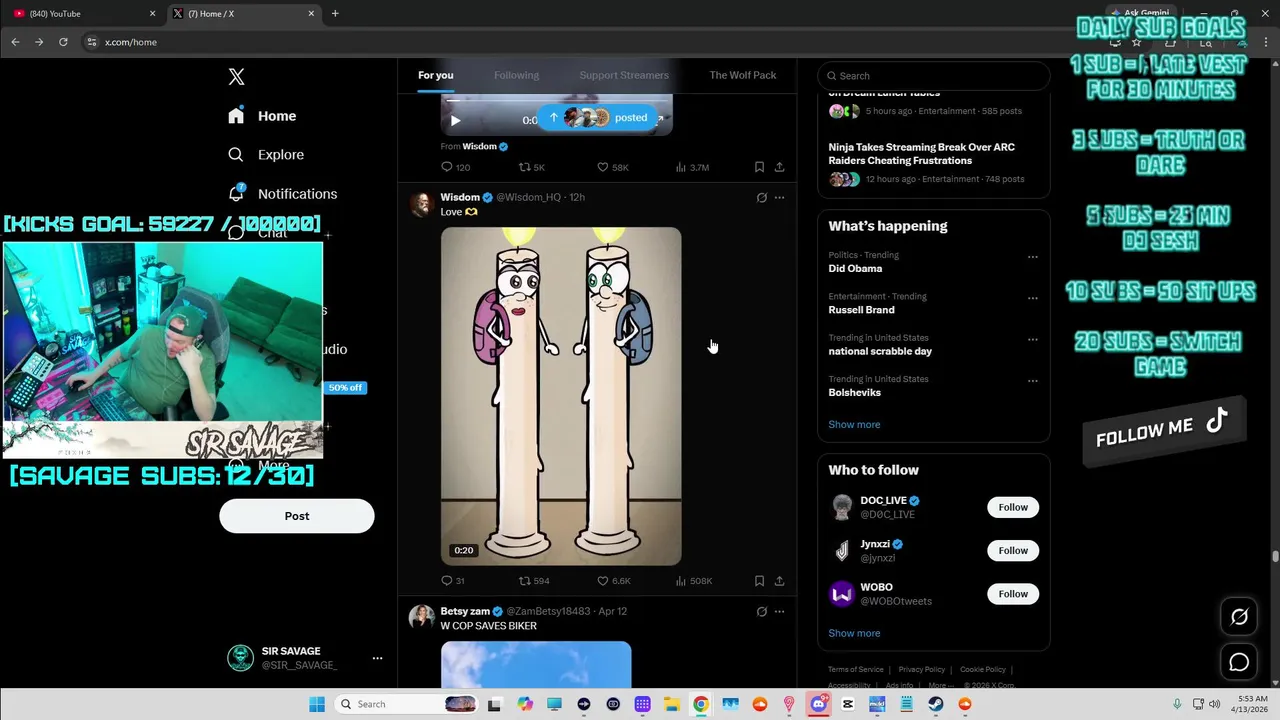1280x720 pixels.
Task: Click the new posts 'posted' pill
Action: 599,117
